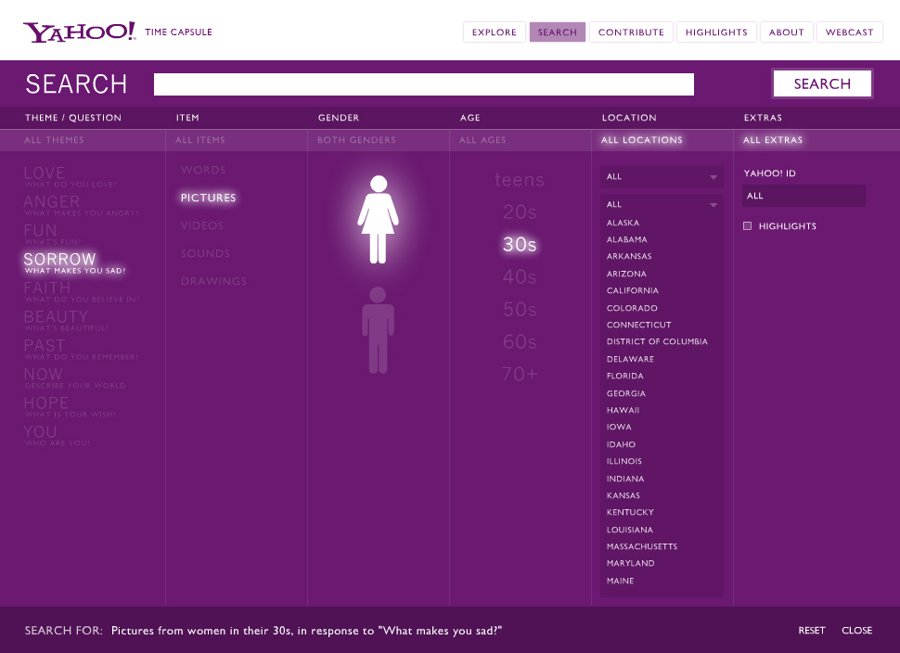Image resolution: width=900 pixels, height=653 pixels.
Task: Switch to the Contribute tab
Action: pos(630,32)
